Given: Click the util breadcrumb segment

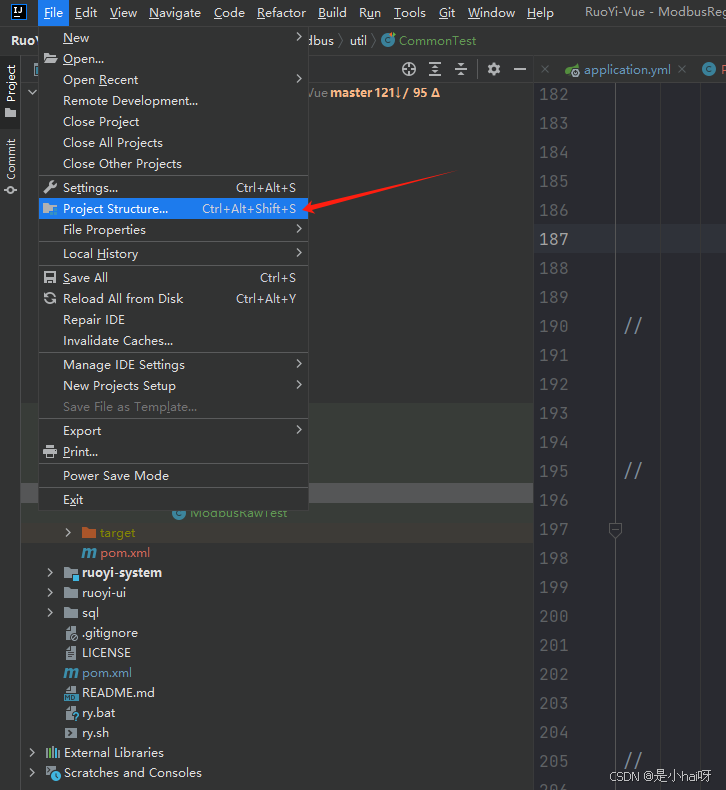Looking at the screenshot, I should pos(358,41).
